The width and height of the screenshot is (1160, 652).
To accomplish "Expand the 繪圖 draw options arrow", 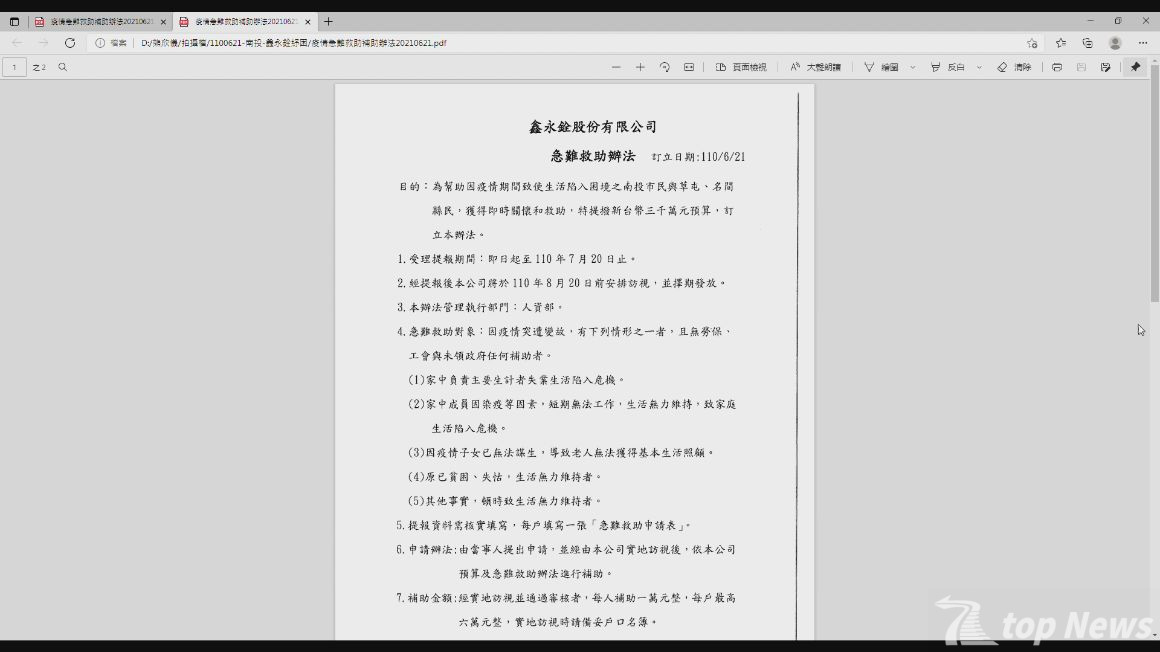I will tap(913, 67).
